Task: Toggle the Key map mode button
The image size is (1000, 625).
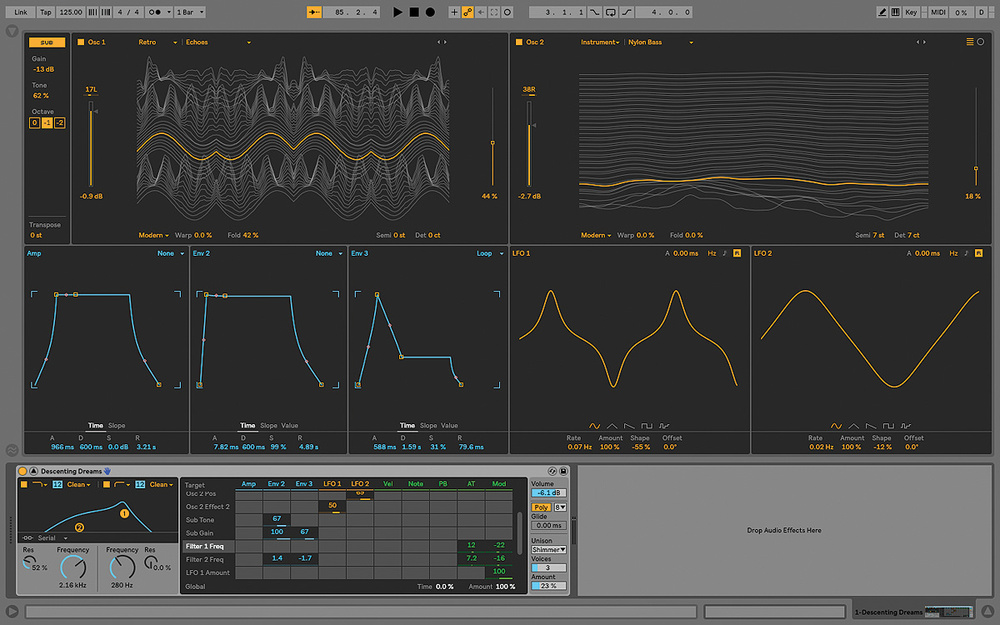Action: [911, 12]
